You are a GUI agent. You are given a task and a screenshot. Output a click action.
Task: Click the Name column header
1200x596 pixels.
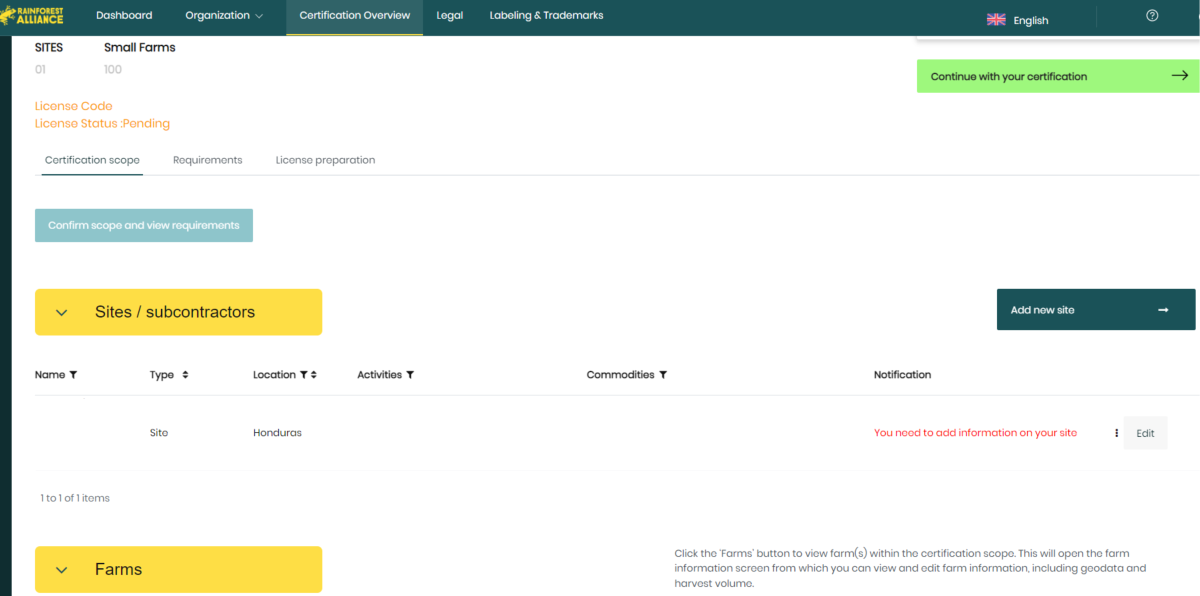[x=50, y=375]
